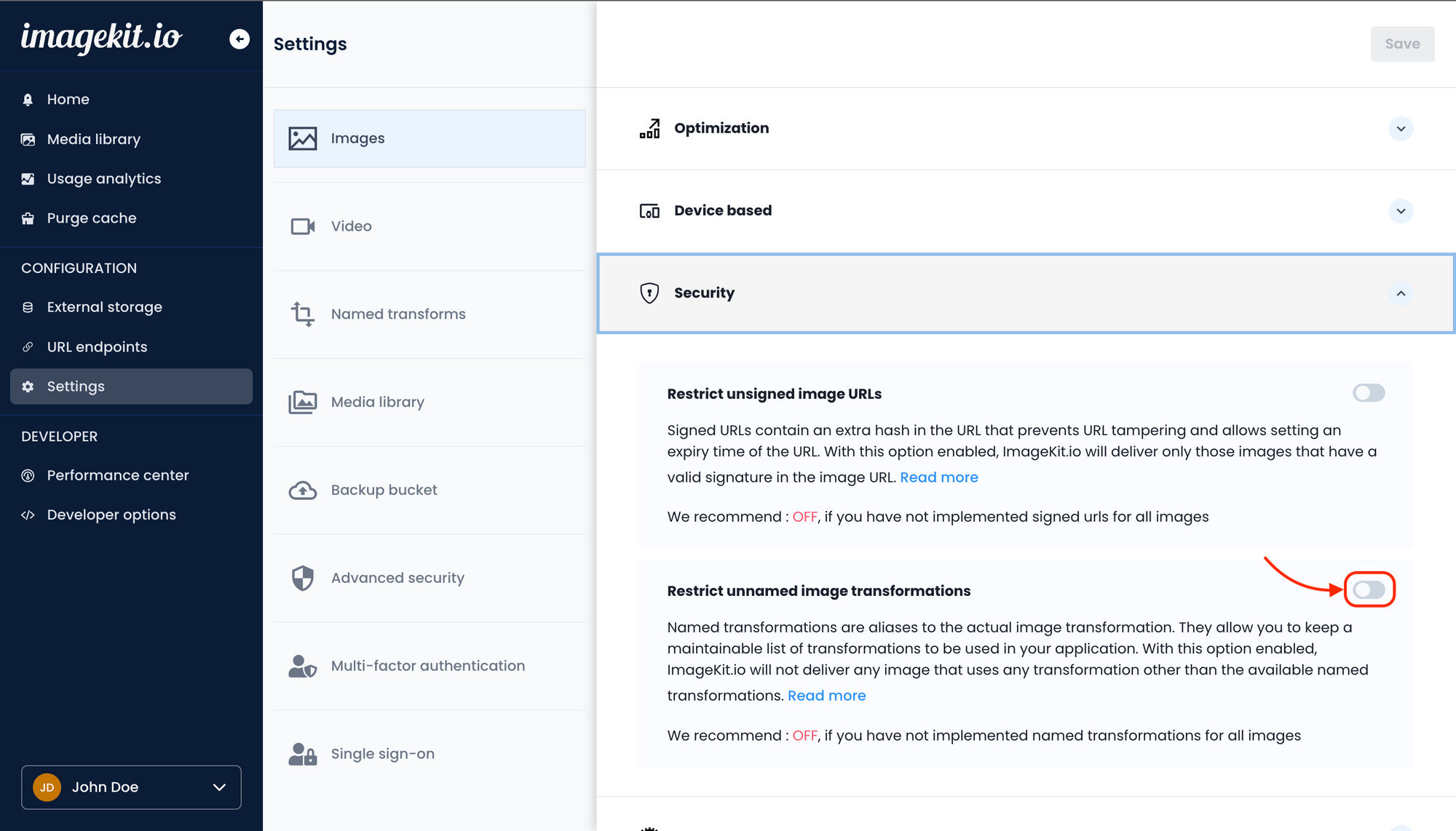Viewport: 1456px width, 831px height.
Task: Collapse the Security section
Action: pos(1401,293)
